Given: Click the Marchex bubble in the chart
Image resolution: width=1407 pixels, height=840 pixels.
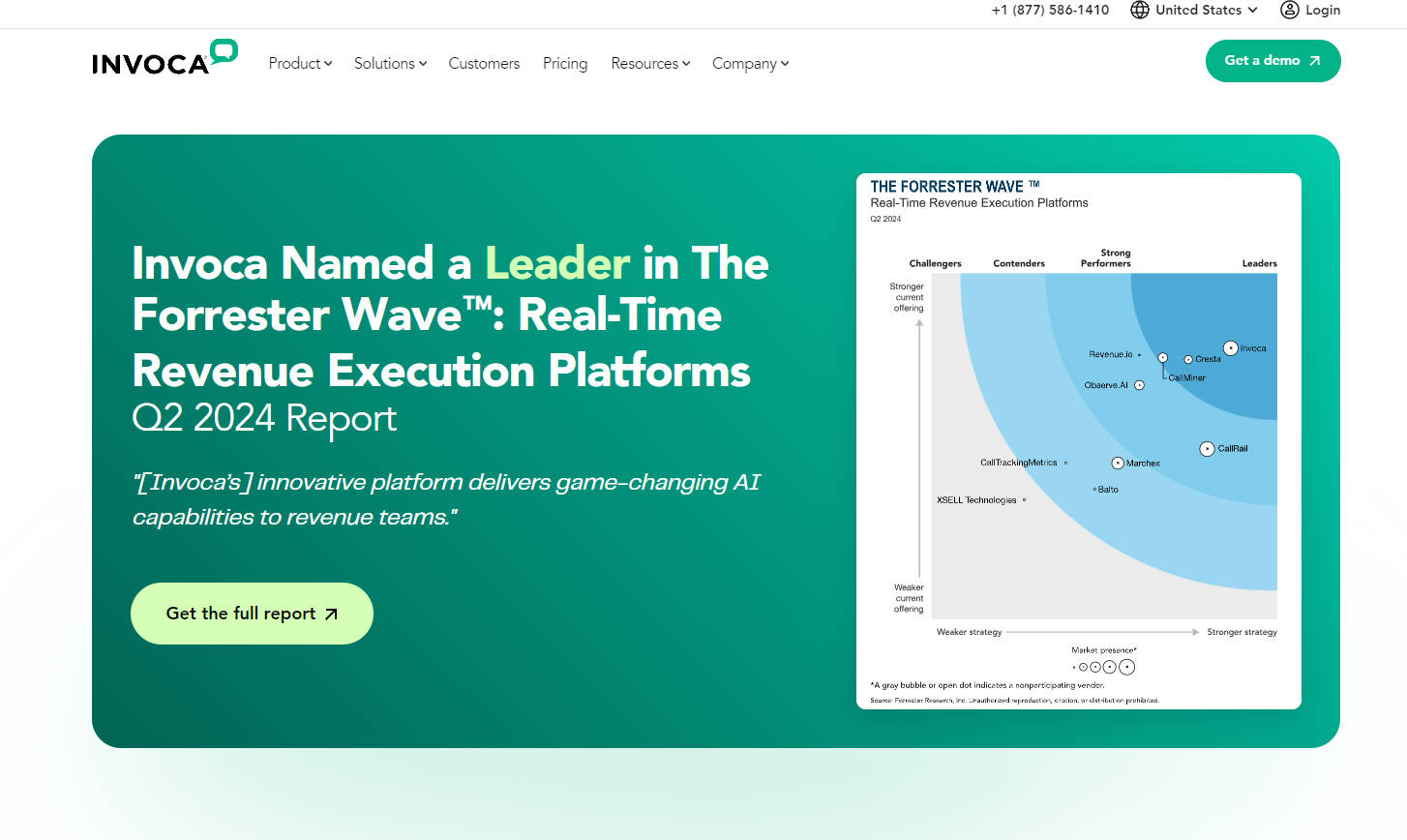Looking at the screenshot, I should coord(1118,464).
